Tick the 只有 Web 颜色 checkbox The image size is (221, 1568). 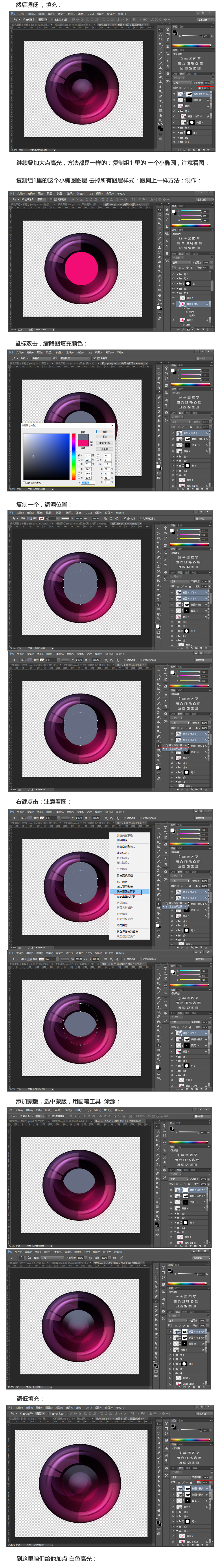coord(24,483)
